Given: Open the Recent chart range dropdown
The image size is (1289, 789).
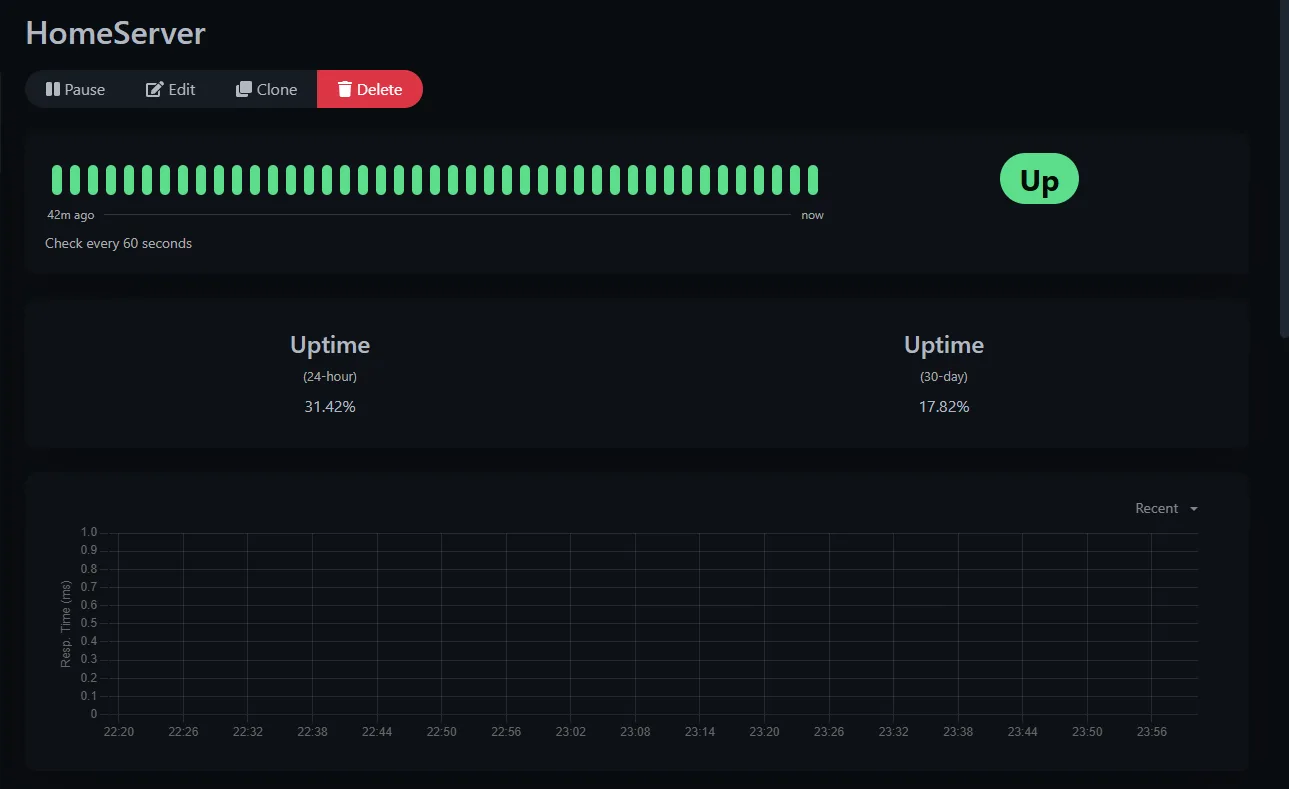Looking at the screenshot, I should point(1166,508).
